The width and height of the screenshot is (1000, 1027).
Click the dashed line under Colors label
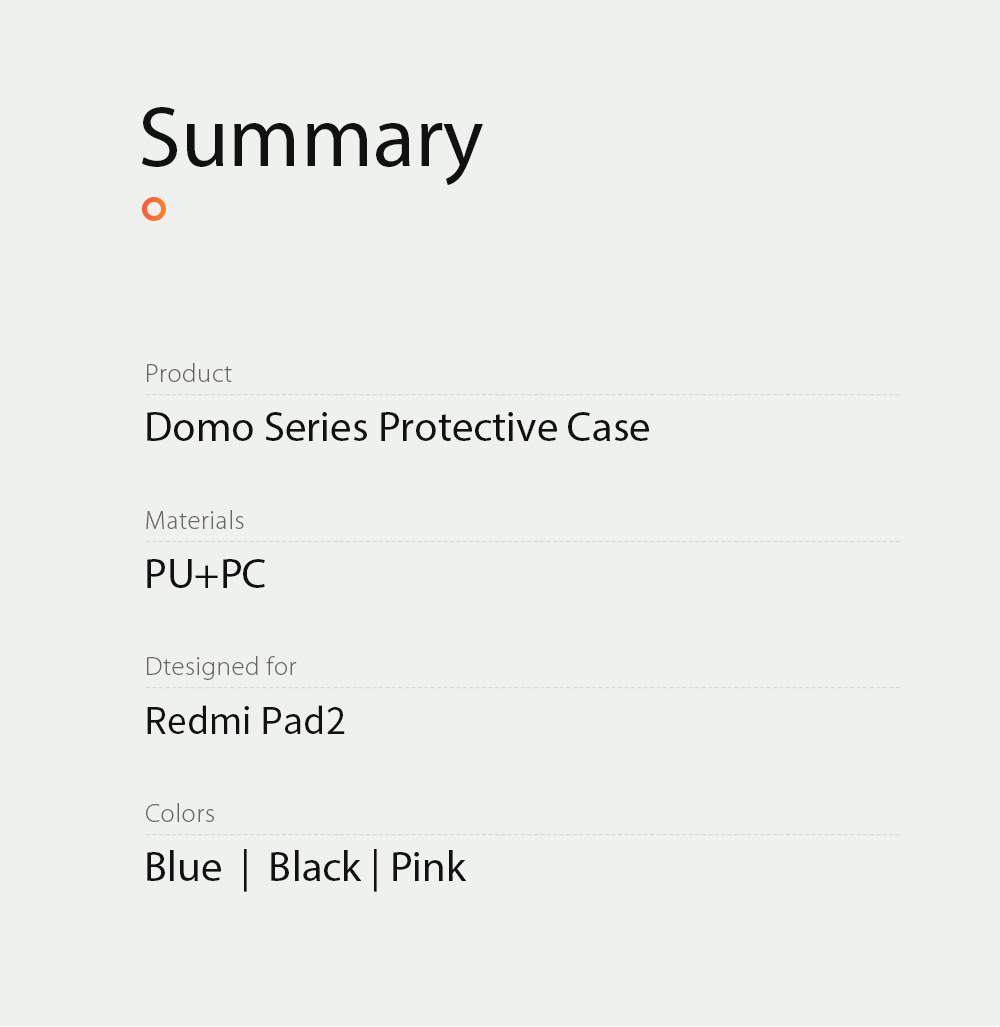click(x=522, y=835)
